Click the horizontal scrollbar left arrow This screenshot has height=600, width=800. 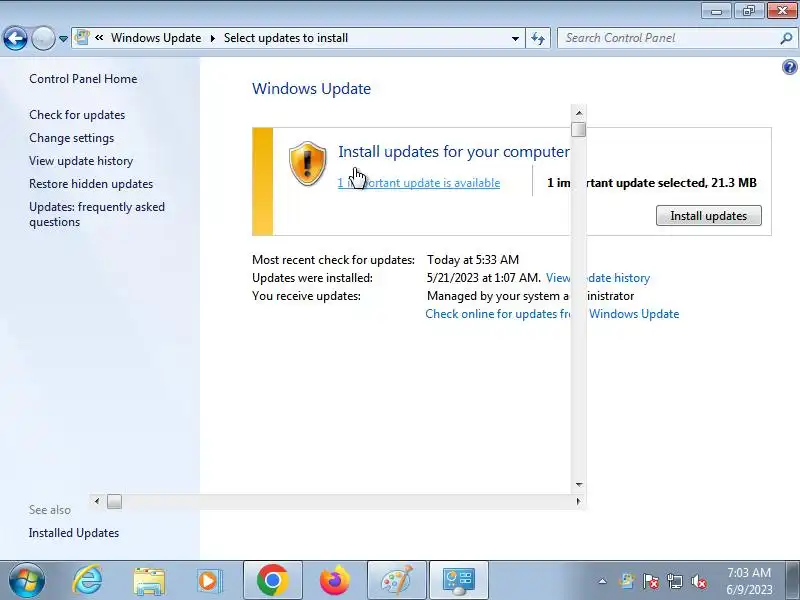pyautogui.click(x=97, y=502)
